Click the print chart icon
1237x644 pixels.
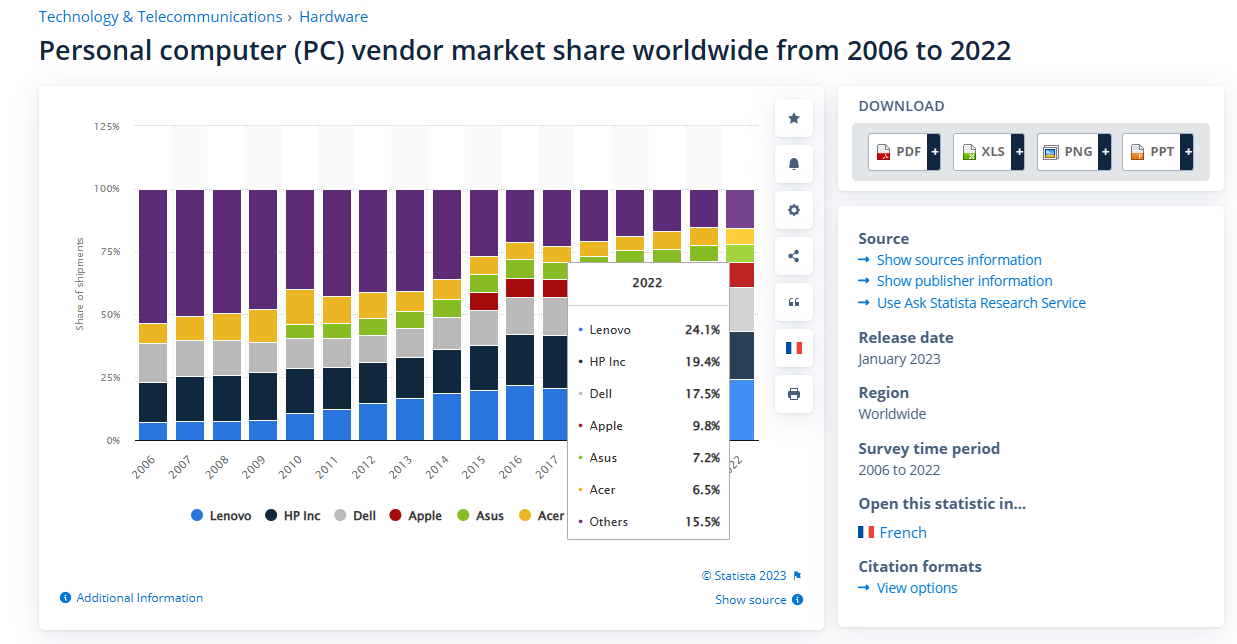[794, 394]
